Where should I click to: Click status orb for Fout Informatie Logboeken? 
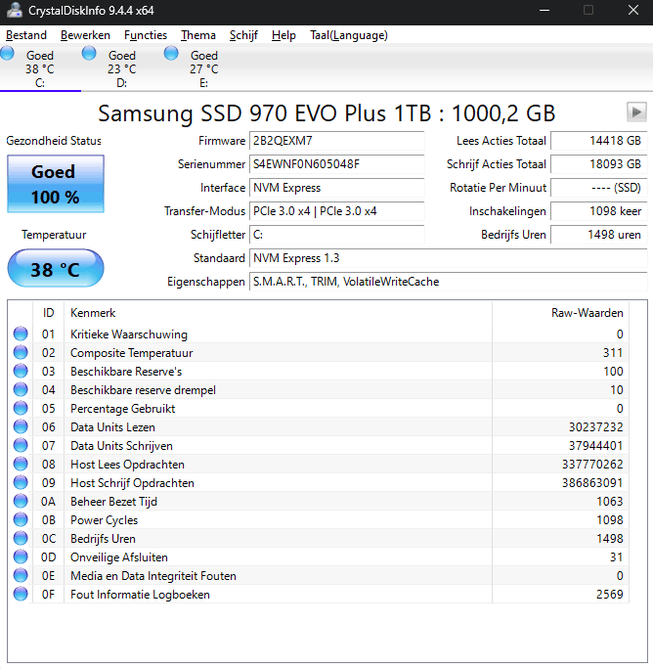pyautogui.click(x=20, y=594)
